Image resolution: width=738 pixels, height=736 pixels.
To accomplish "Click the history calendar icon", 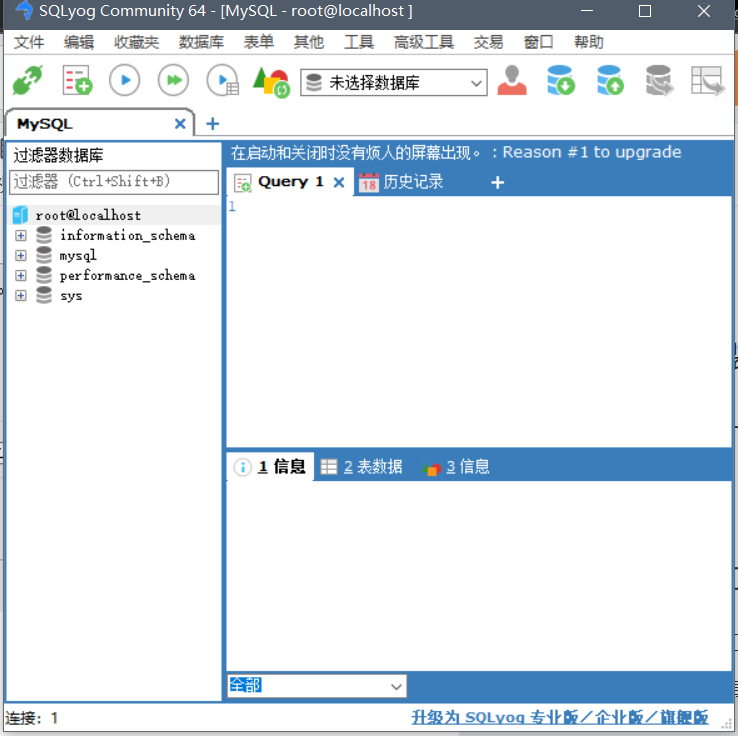I will tap(369, 182).
